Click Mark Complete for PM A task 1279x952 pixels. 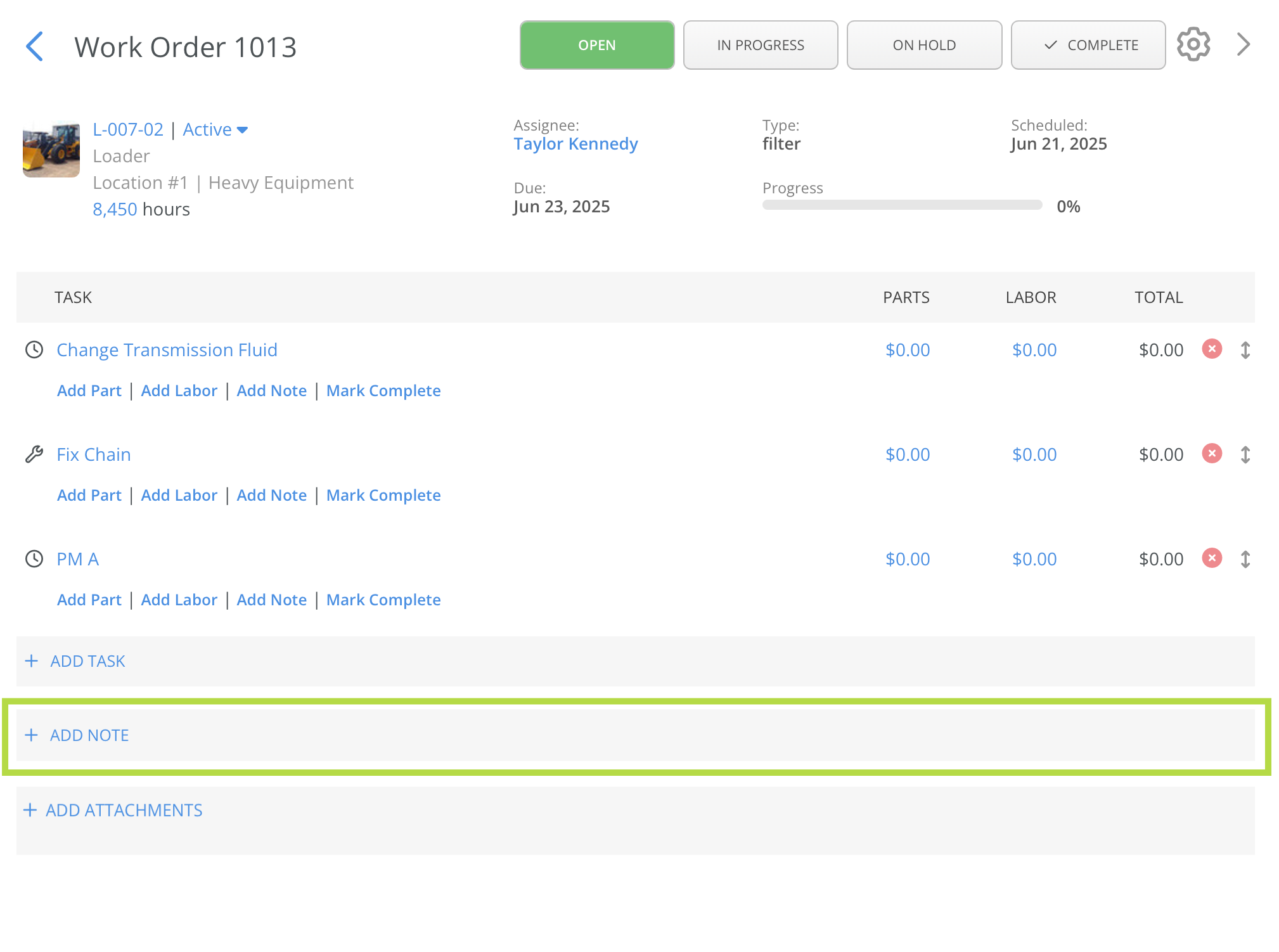click(383, 600)
